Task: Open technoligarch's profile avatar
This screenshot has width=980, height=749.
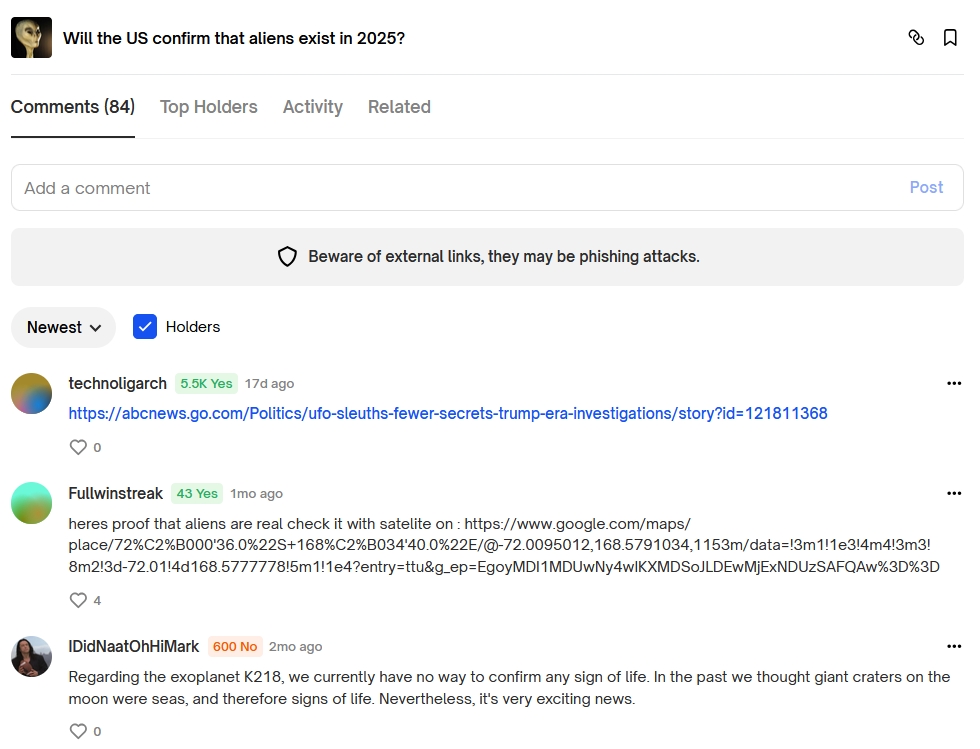Action: point(31,393)
